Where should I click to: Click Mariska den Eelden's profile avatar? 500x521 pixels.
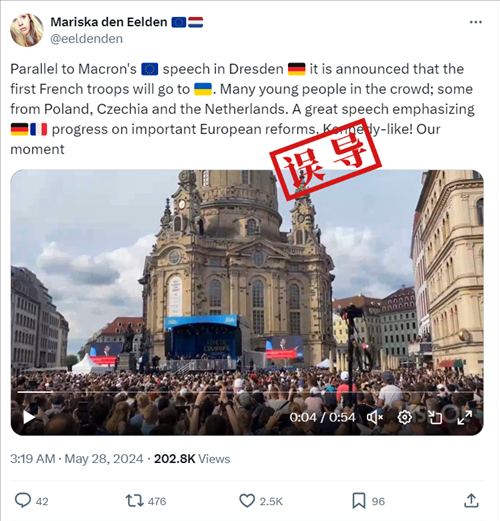[x=27, y=30]
